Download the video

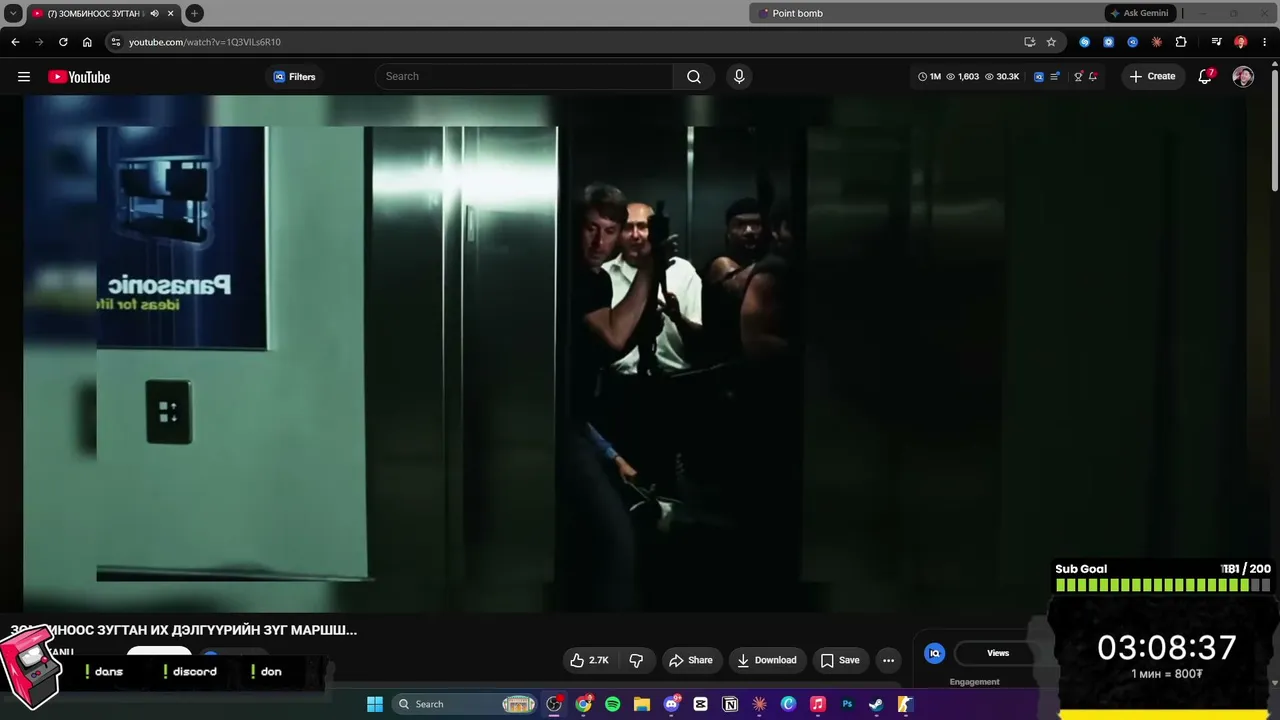click(767, 660)
